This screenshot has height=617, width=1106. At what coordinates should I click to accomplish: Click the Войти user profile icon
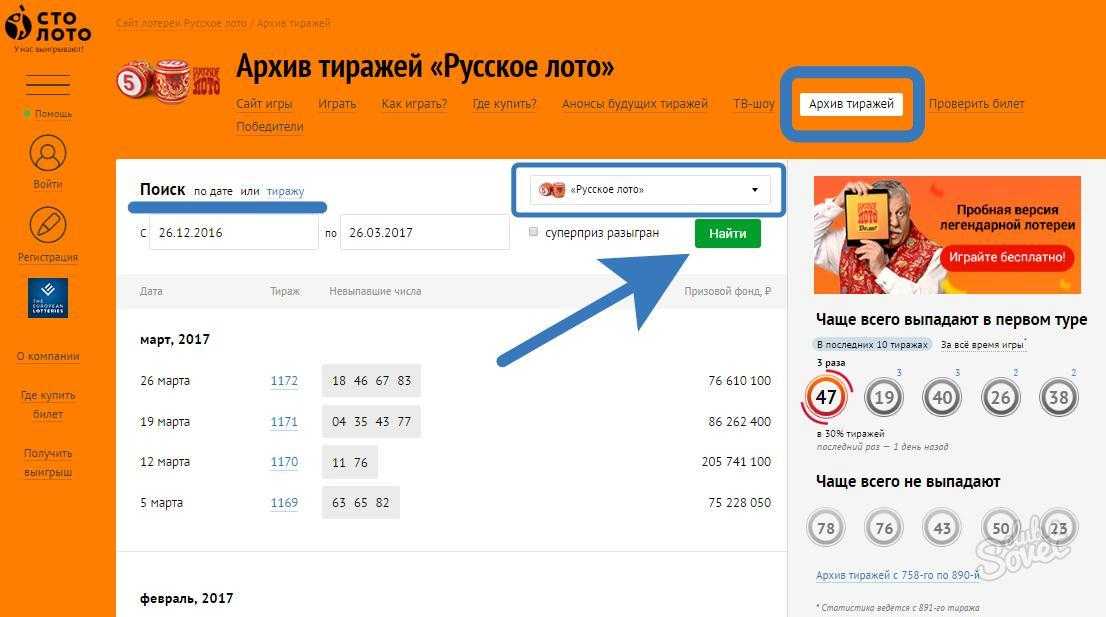tap(48, 154)
